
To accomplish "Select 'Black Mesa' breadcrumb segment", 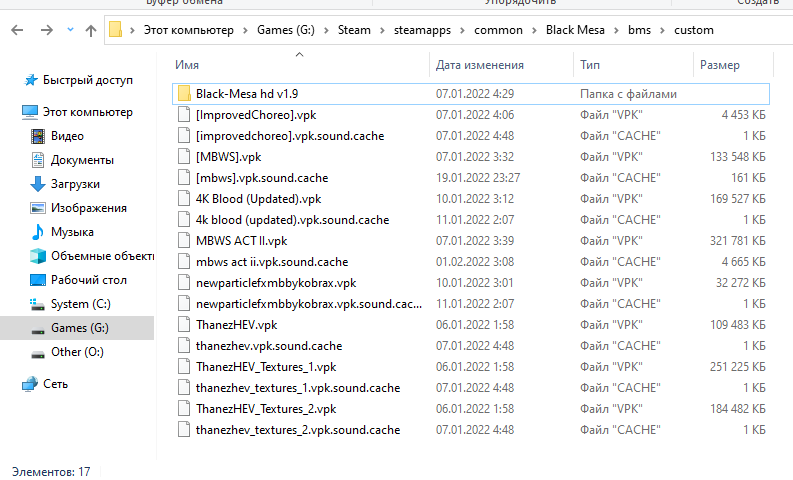I will point(575,30).
